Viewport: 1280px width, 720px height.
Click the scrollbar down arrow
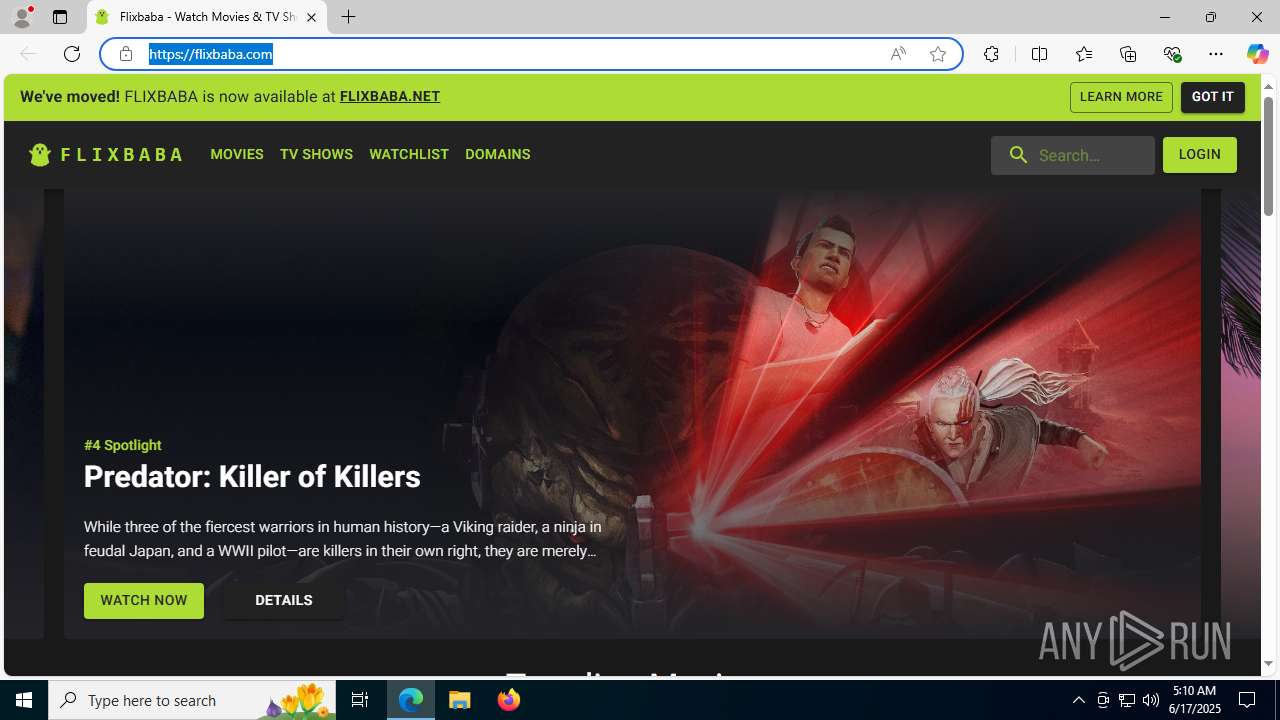(x=1268, y=664)
